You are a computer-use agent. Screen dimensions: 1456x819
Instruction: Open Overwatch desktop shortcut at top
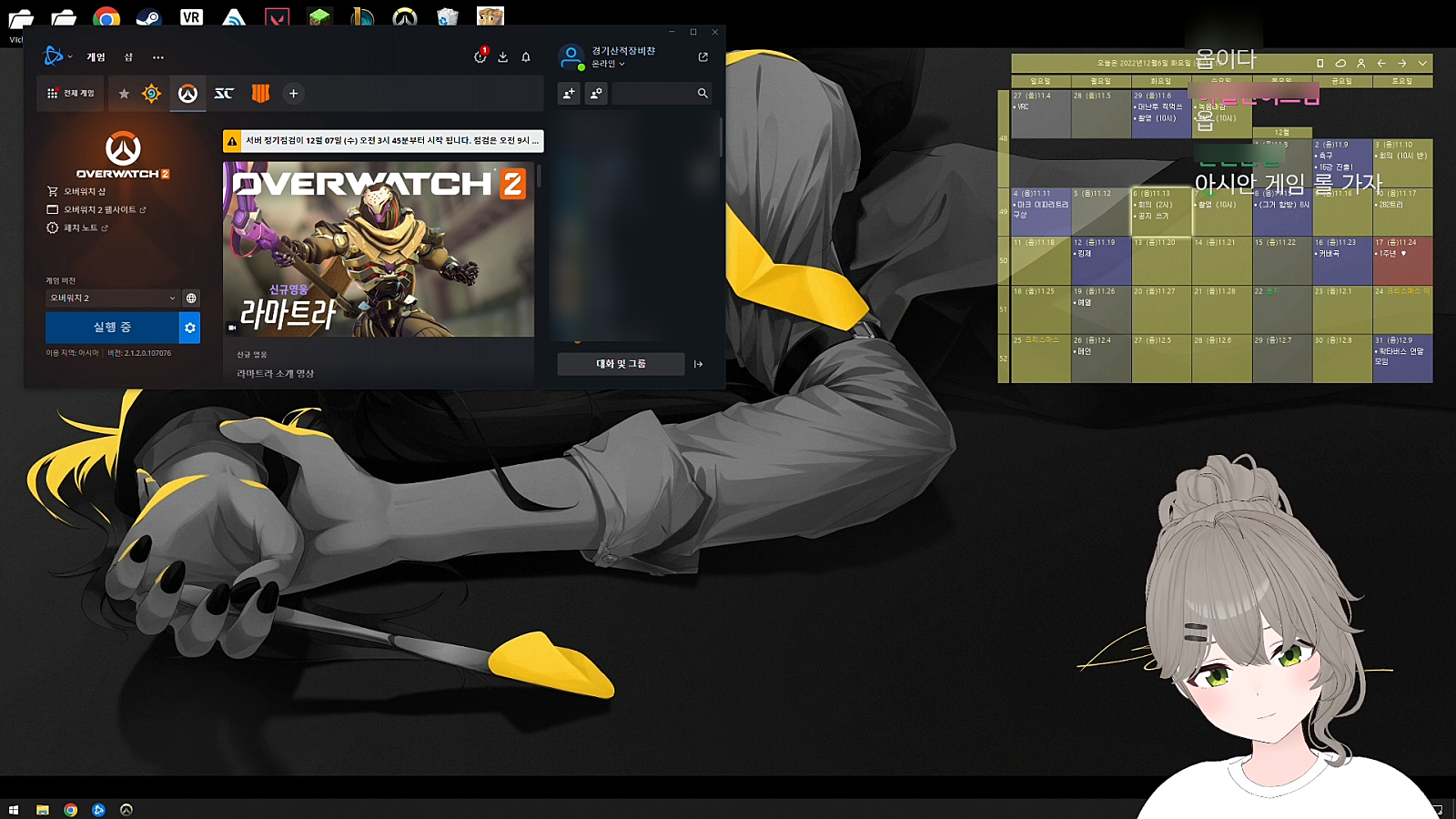(405, 18)
